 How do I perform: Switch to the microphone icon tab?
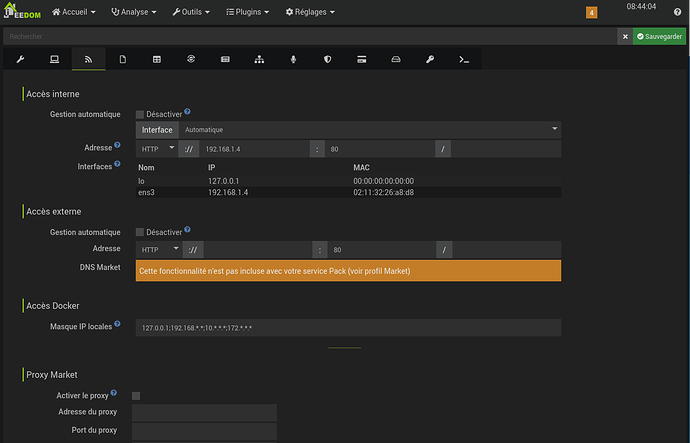[x=292, y=60]
